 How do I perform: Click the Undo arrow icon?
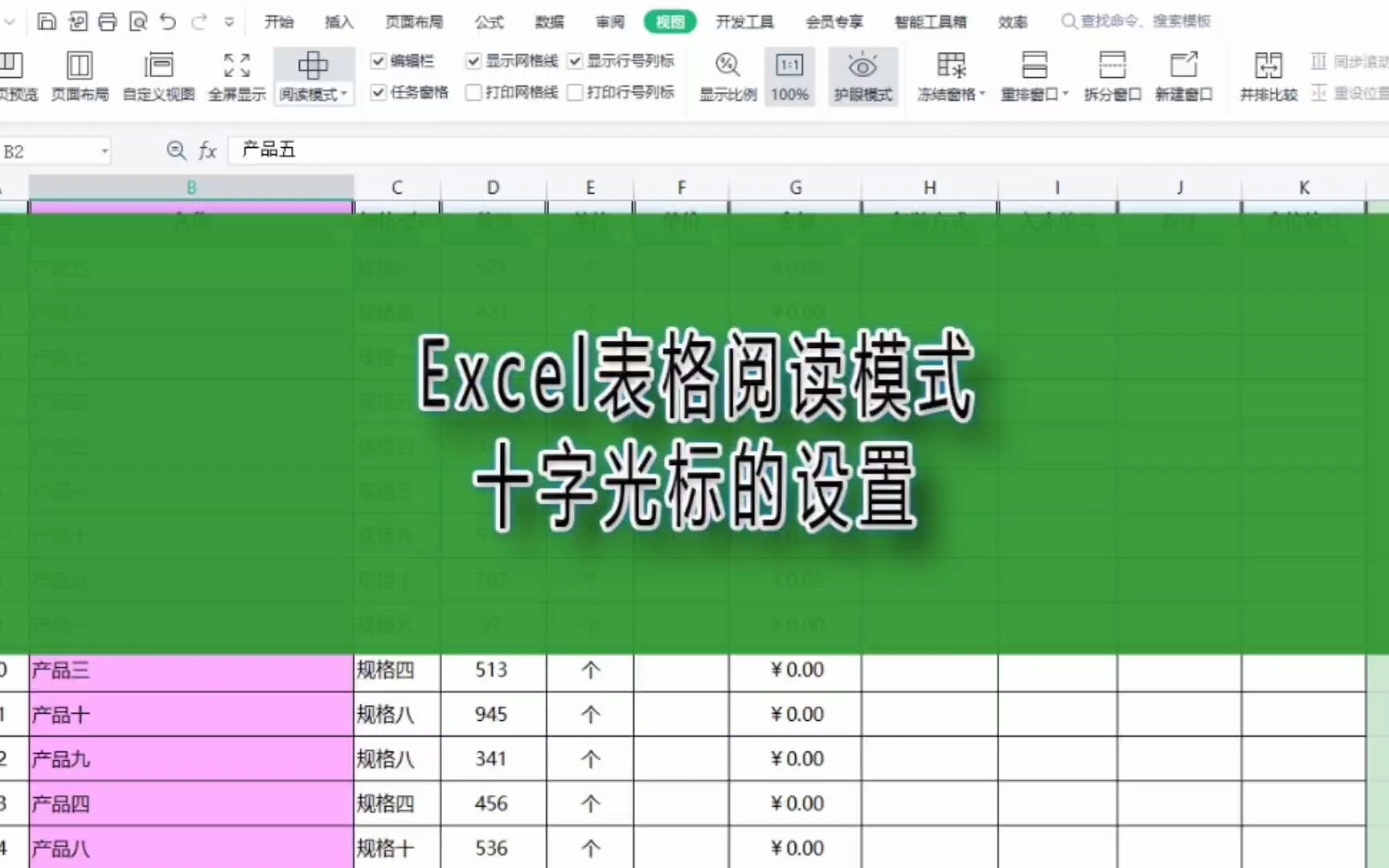[x=167, y=22]
